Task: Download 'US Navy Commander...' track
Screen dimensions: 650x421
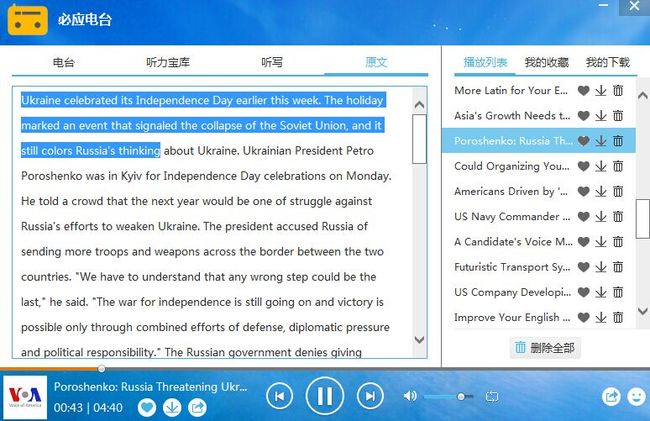Action: tap(601, 216)
